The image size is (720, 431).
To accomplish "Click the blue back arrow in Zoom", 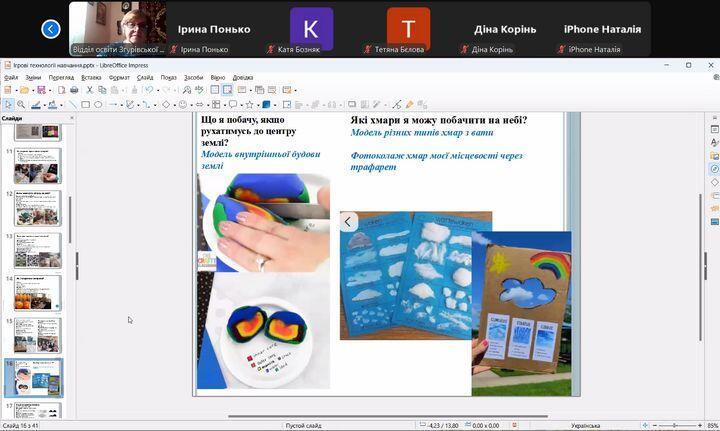I will click(51, 29).
